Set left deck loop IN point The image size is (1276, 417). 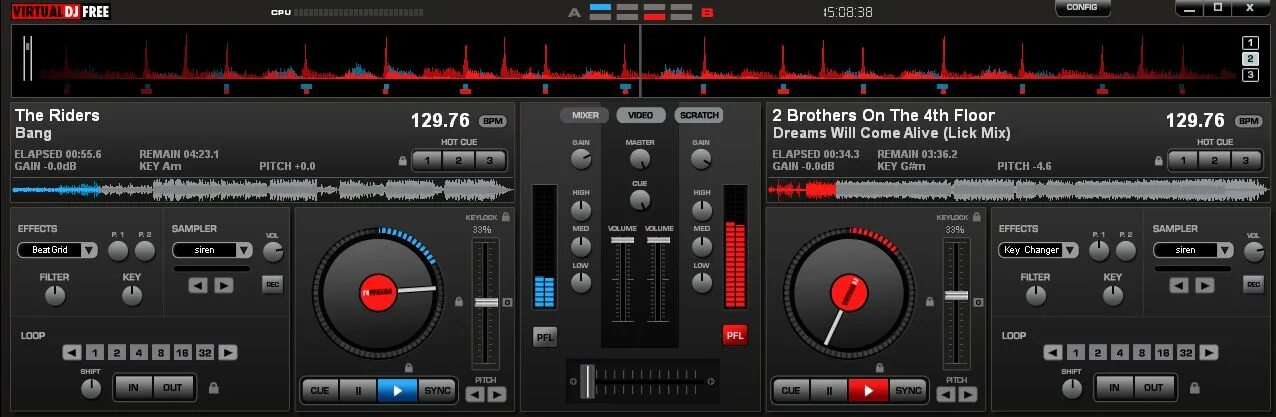(134, 388)
